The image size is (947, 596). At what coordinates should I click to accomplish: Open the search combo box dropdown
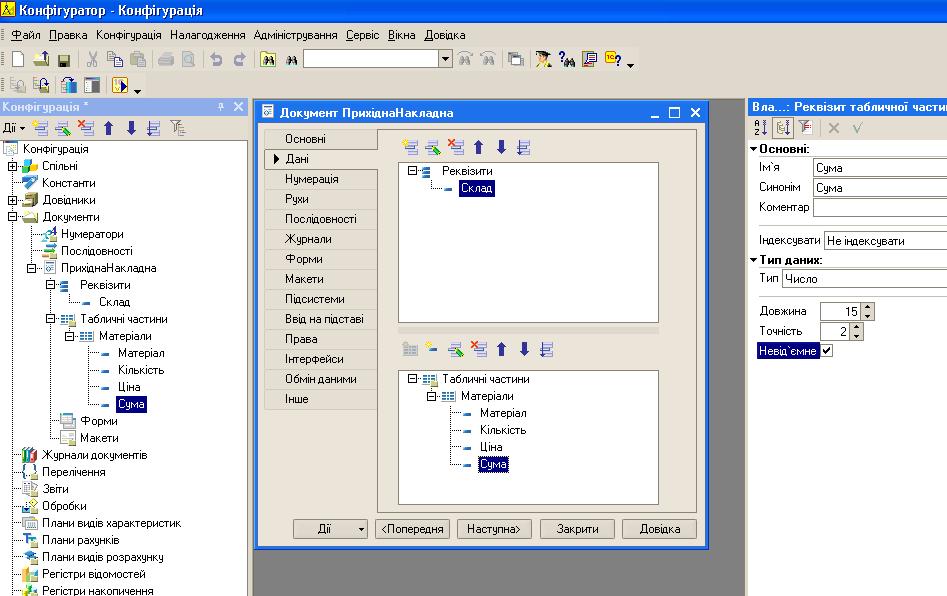click(445, 59)
